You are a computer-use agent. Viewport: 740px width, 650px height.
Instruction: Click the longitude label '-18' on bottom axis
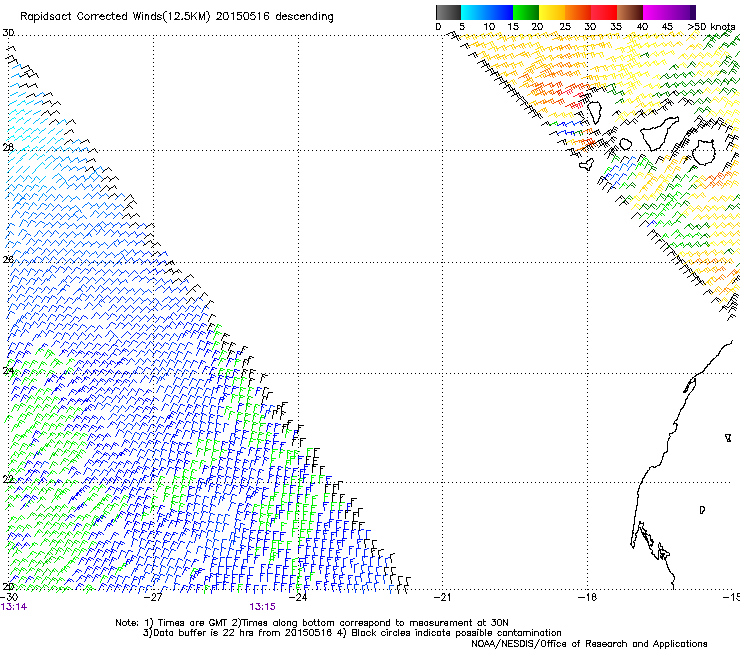(587, 597)
